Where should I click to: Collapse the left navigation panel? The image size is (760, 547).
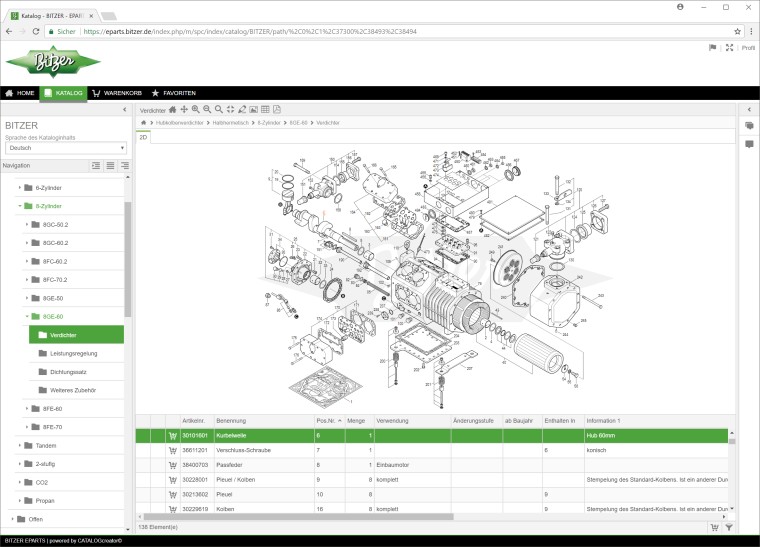point(124,109)
